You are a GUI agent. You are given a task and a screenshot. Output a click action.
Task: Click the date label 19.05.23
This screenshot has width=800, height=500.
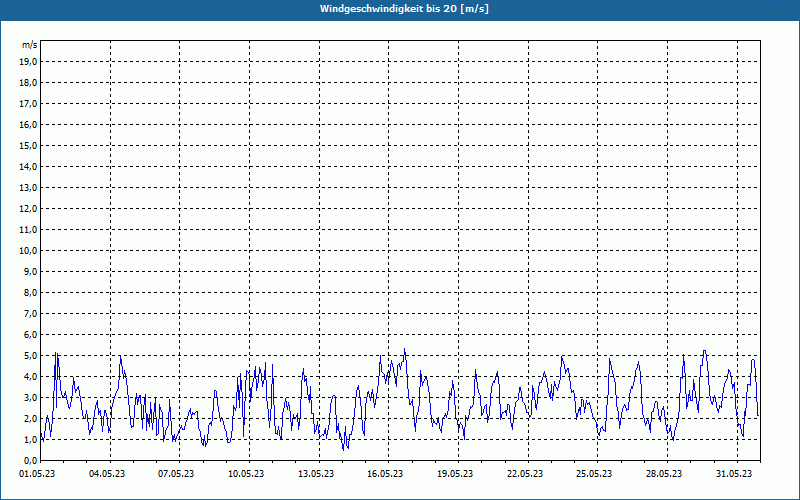(x=455, y=474)
